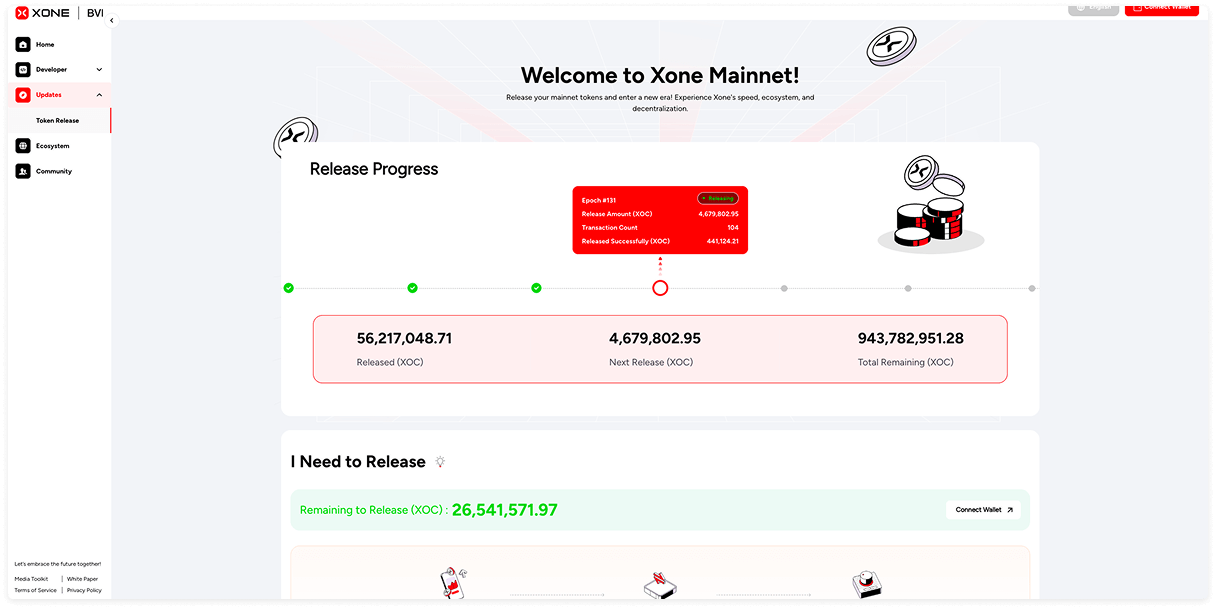Collapse the Updates menu chevron
Image resolution: width=1216 pixels, height=609 pixels.
(x=99, y=95)
